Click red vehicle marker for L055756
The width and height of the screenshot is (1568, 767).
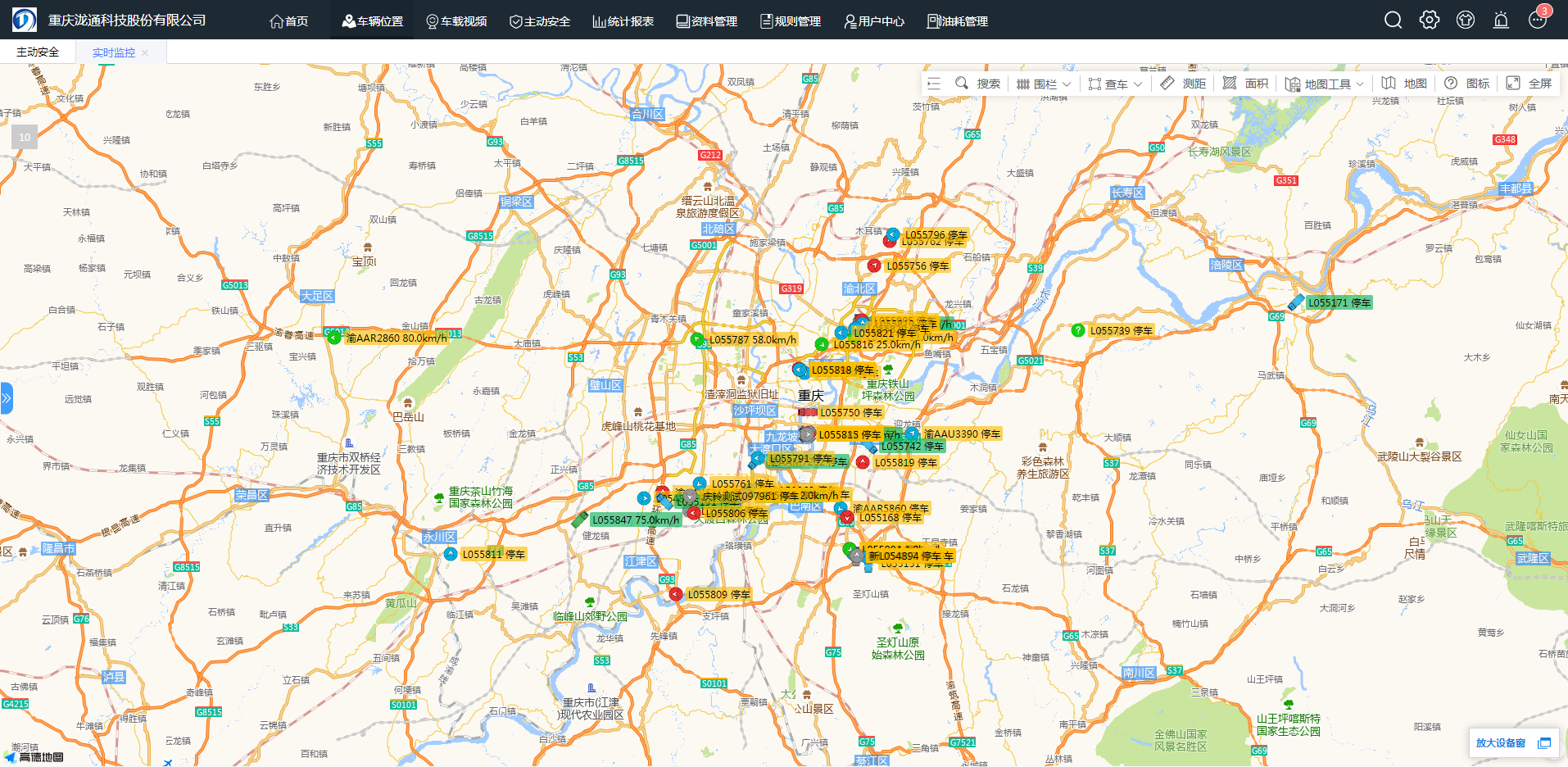coord(874,265)
